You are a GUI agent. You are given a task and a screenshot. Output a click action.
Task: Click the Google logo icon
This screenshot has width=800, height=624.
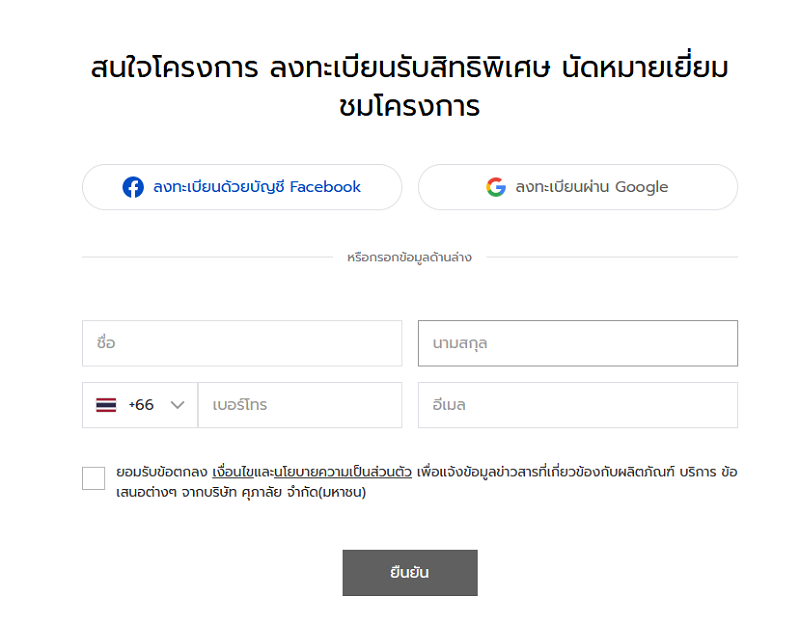(496, 187)
